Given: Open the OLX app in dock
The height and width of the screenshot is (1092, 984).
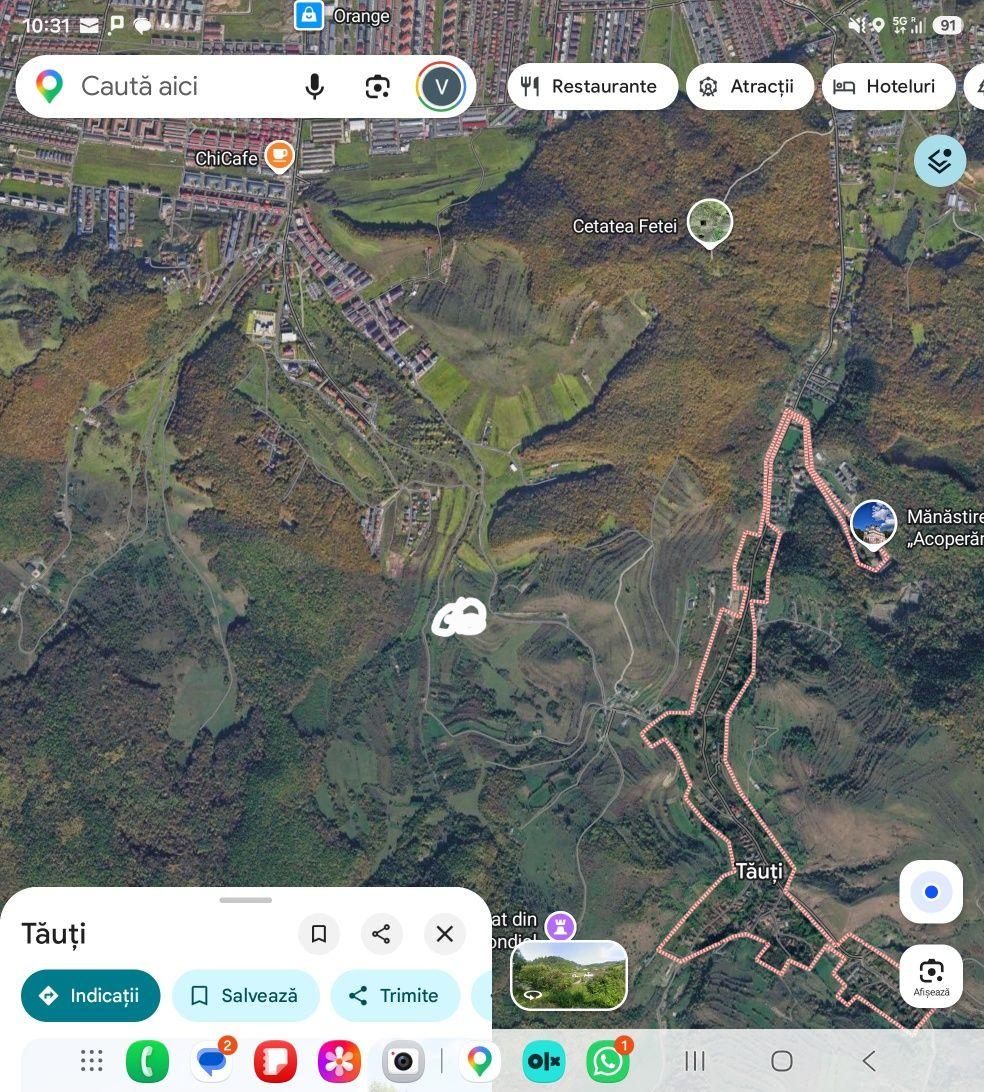Looking at the screenshot, I should click(x=543, y=1061).
